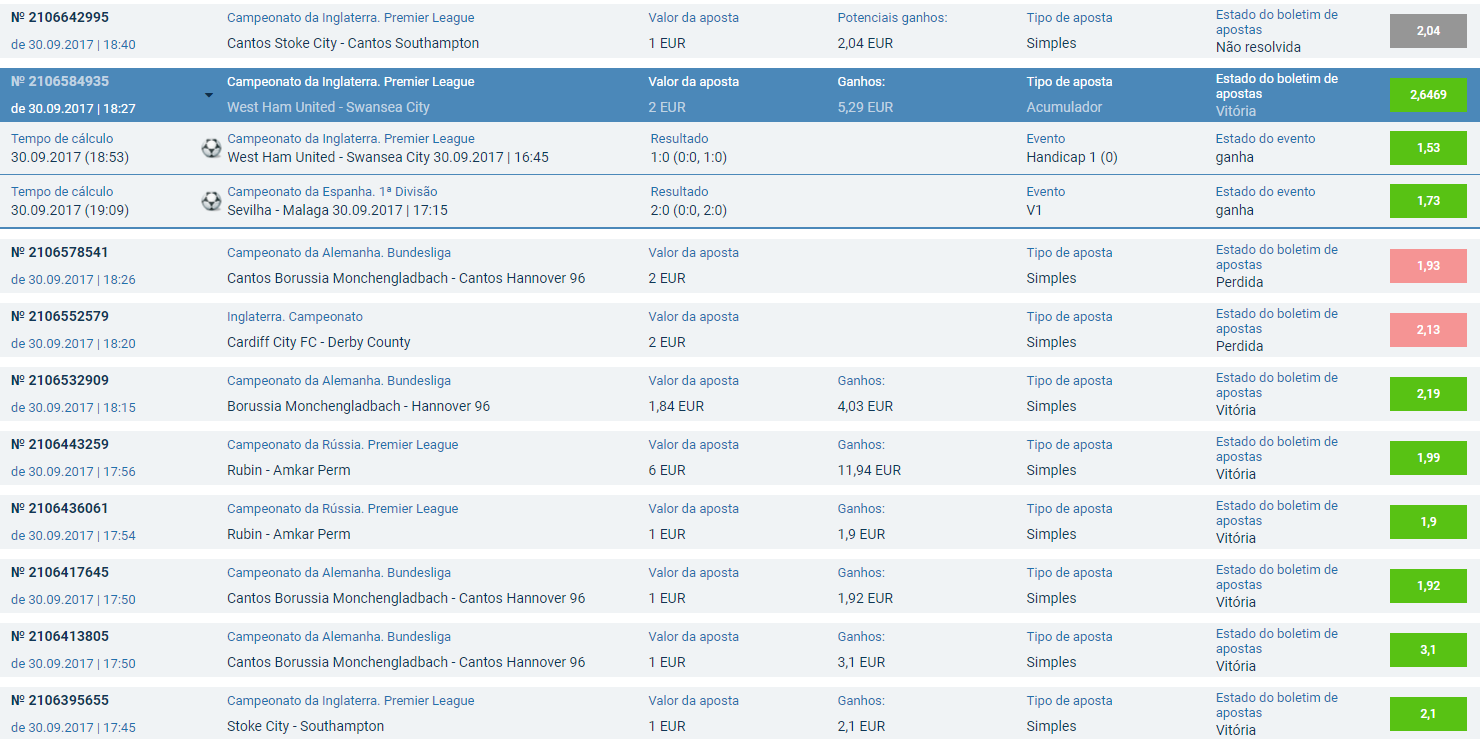Viewport: 1480px width, 739px height.
Task: Click the Stoke City - Southampton match name
Action: 305,726
